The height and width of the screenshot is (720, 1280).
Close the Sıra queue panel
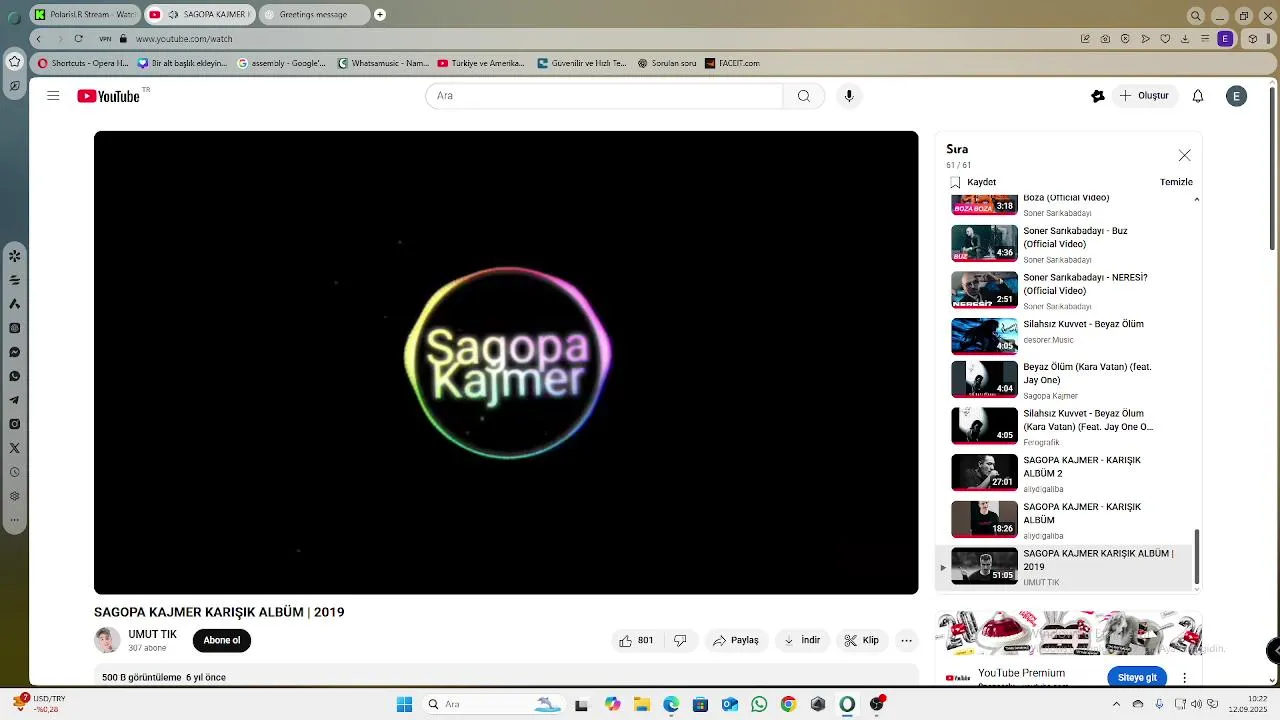click(x=1184, y=155)
